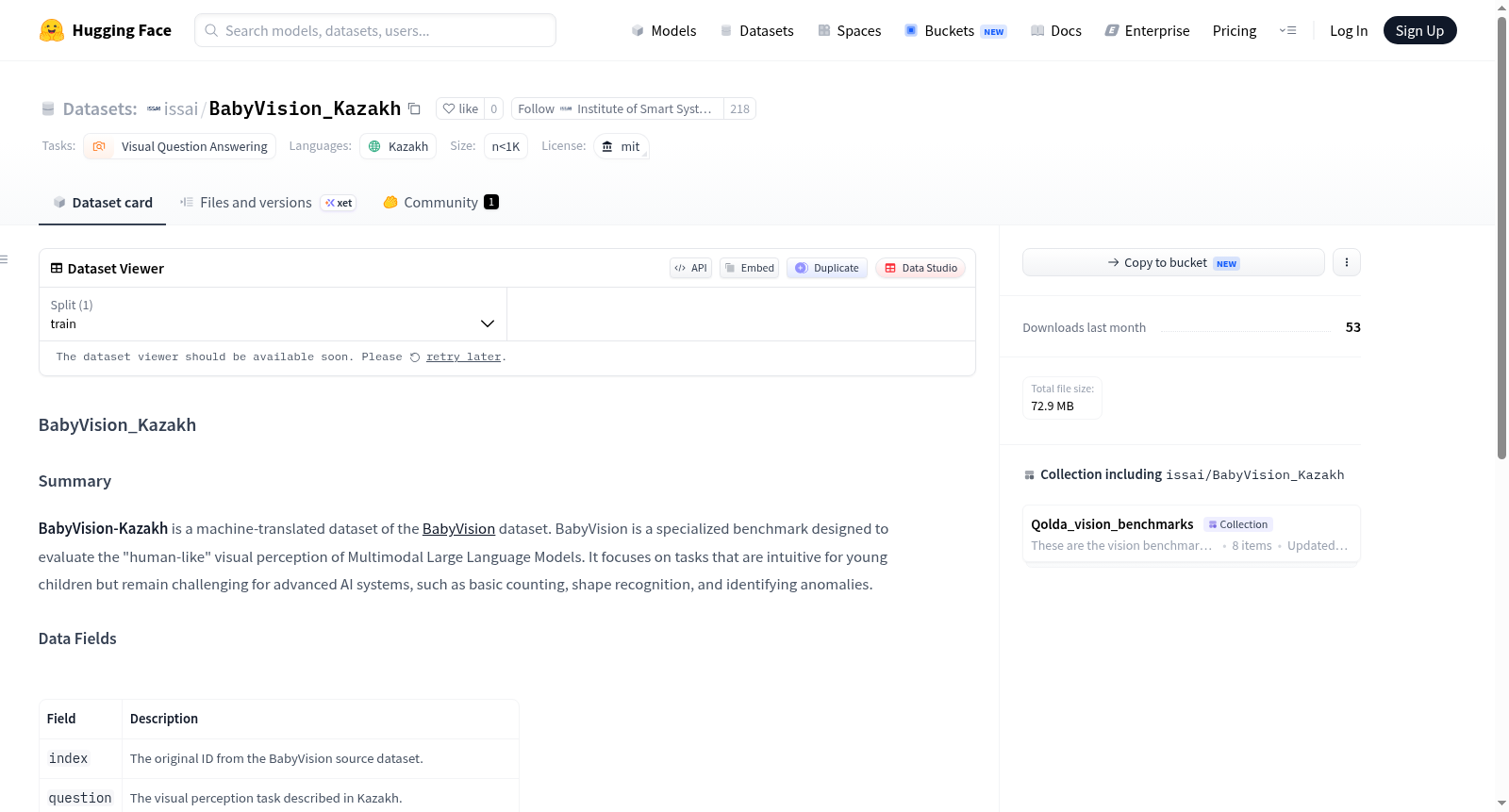The width and height of the screenshot is (1509, 812).
Task: Click the mit license tag
Action: pos(622,146)
